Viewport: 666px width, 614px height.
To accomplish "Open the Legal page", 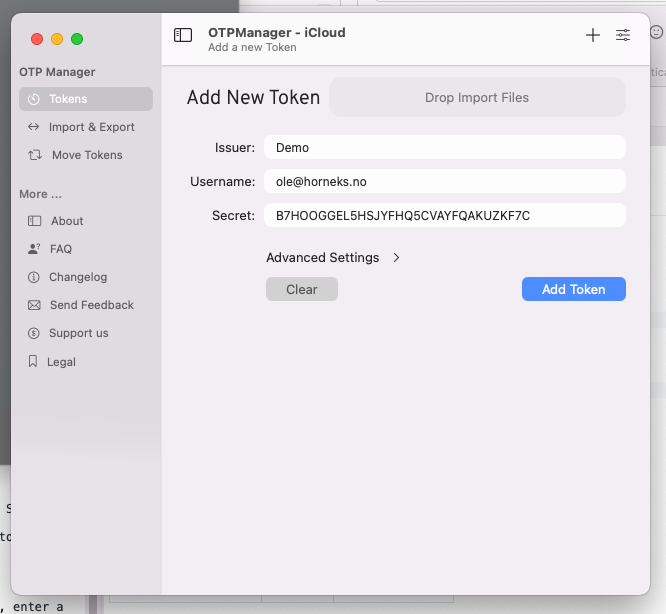I will (x=86, y=362).
